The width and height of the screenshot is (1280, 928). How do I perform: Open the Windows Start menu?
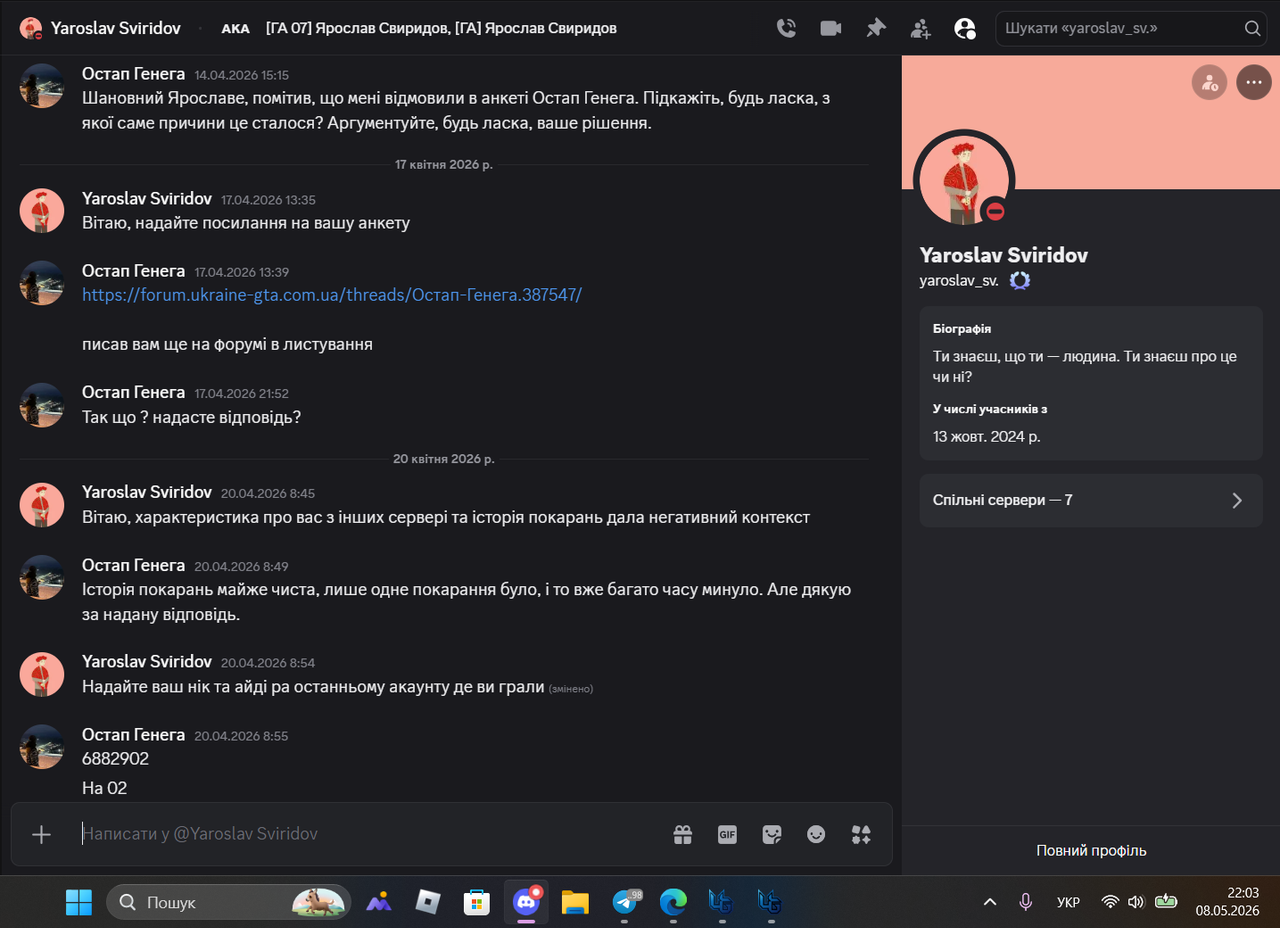point(78,902)
